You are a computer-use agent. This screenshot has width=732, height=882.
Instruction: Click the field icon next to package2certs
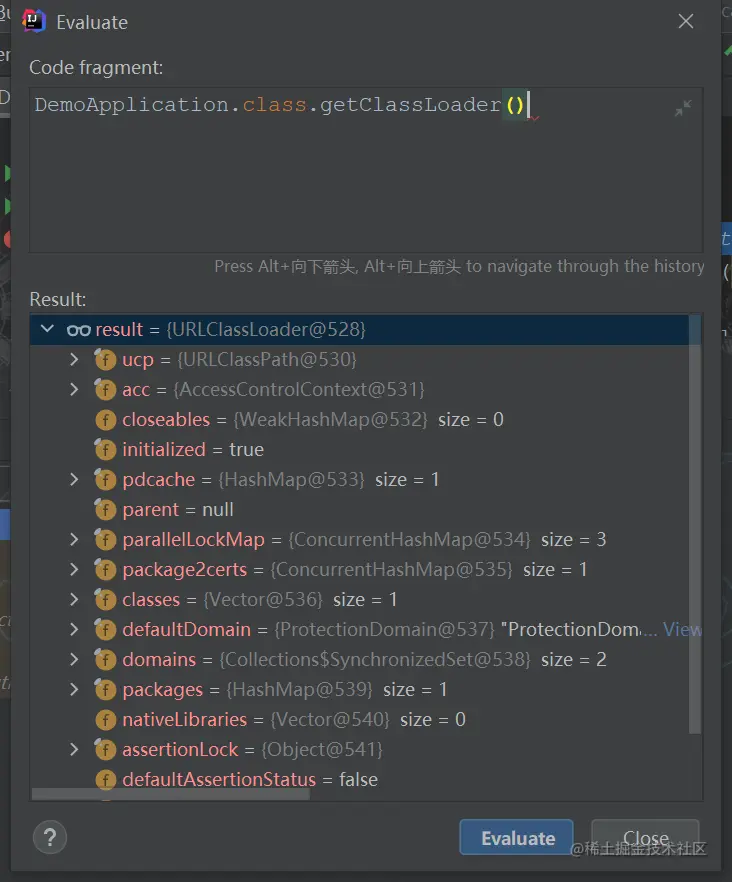pos(105,569)
